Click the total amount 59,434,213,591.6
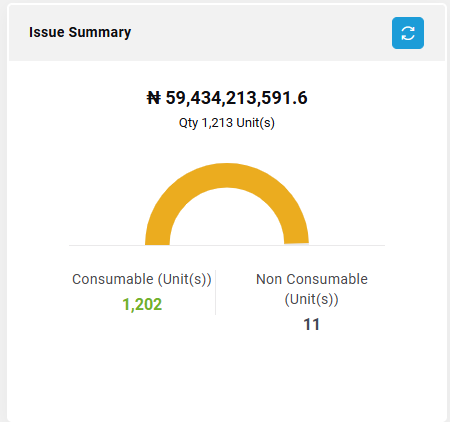 click(236, 98)
